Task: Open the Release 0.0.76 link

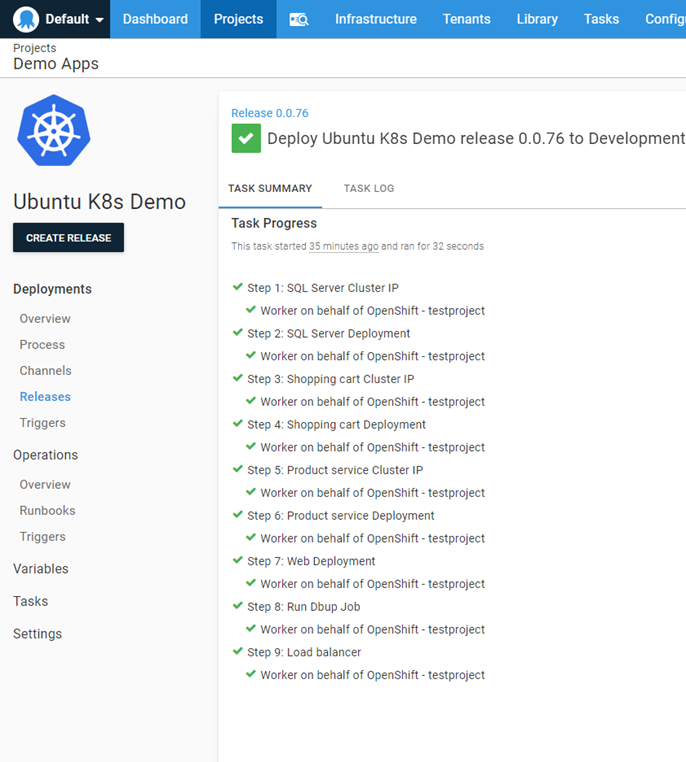Action: (x=269, y=113)
